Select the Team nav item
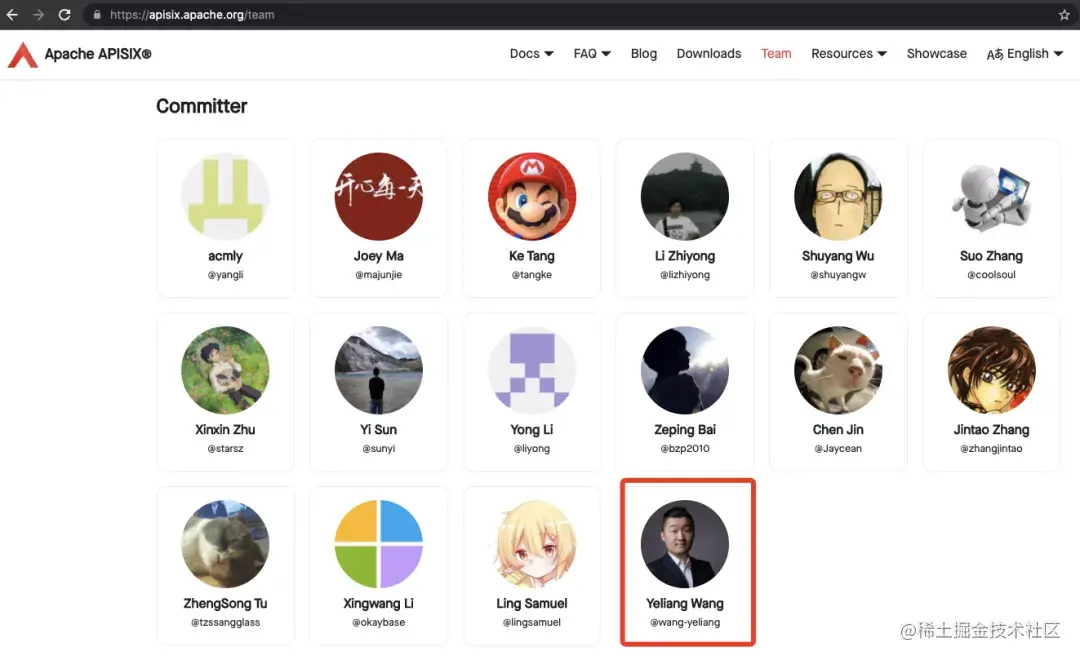 click(776, 54)
